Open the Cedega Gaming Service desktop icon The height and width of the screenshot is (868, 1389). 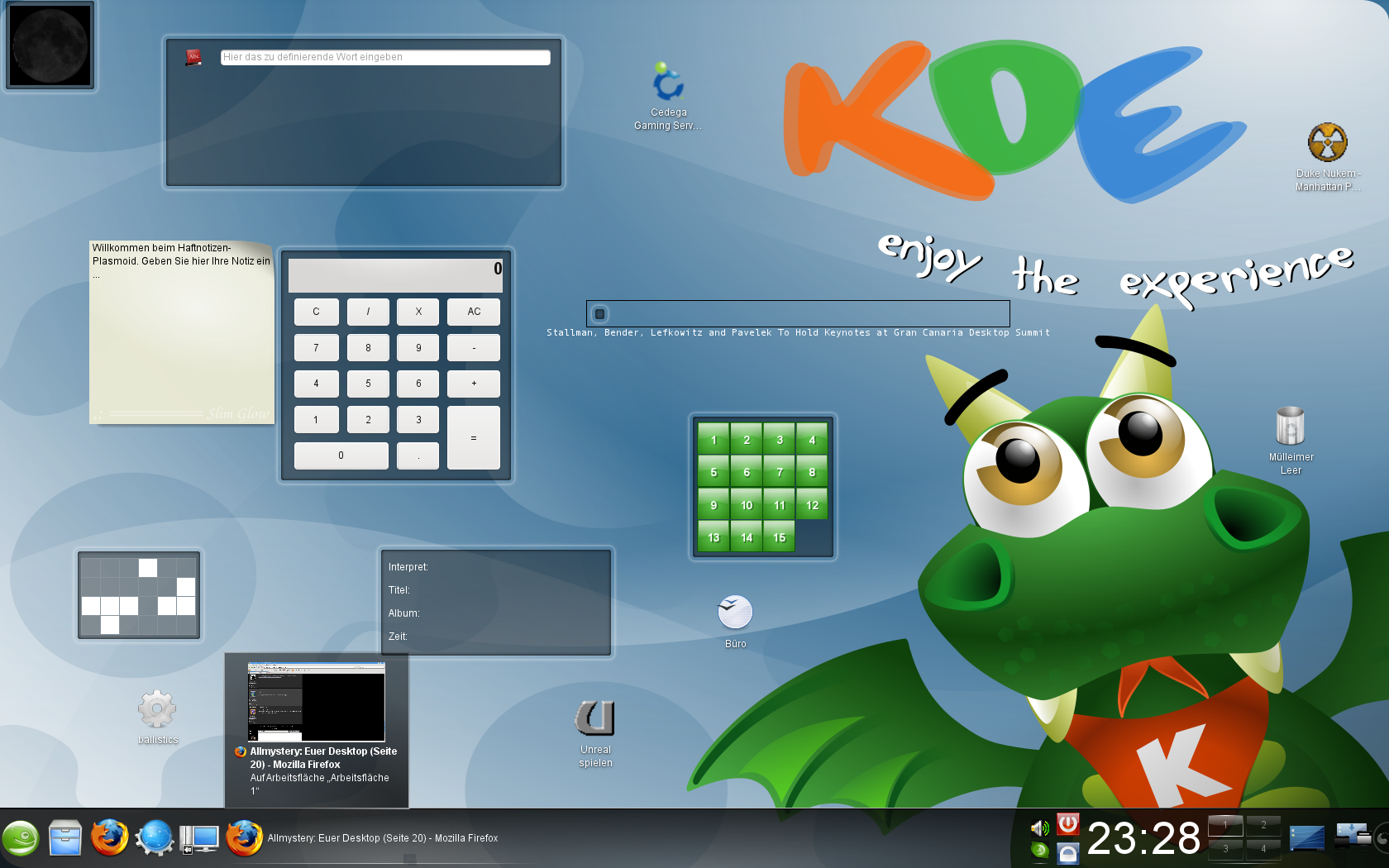tap(668, 84)
